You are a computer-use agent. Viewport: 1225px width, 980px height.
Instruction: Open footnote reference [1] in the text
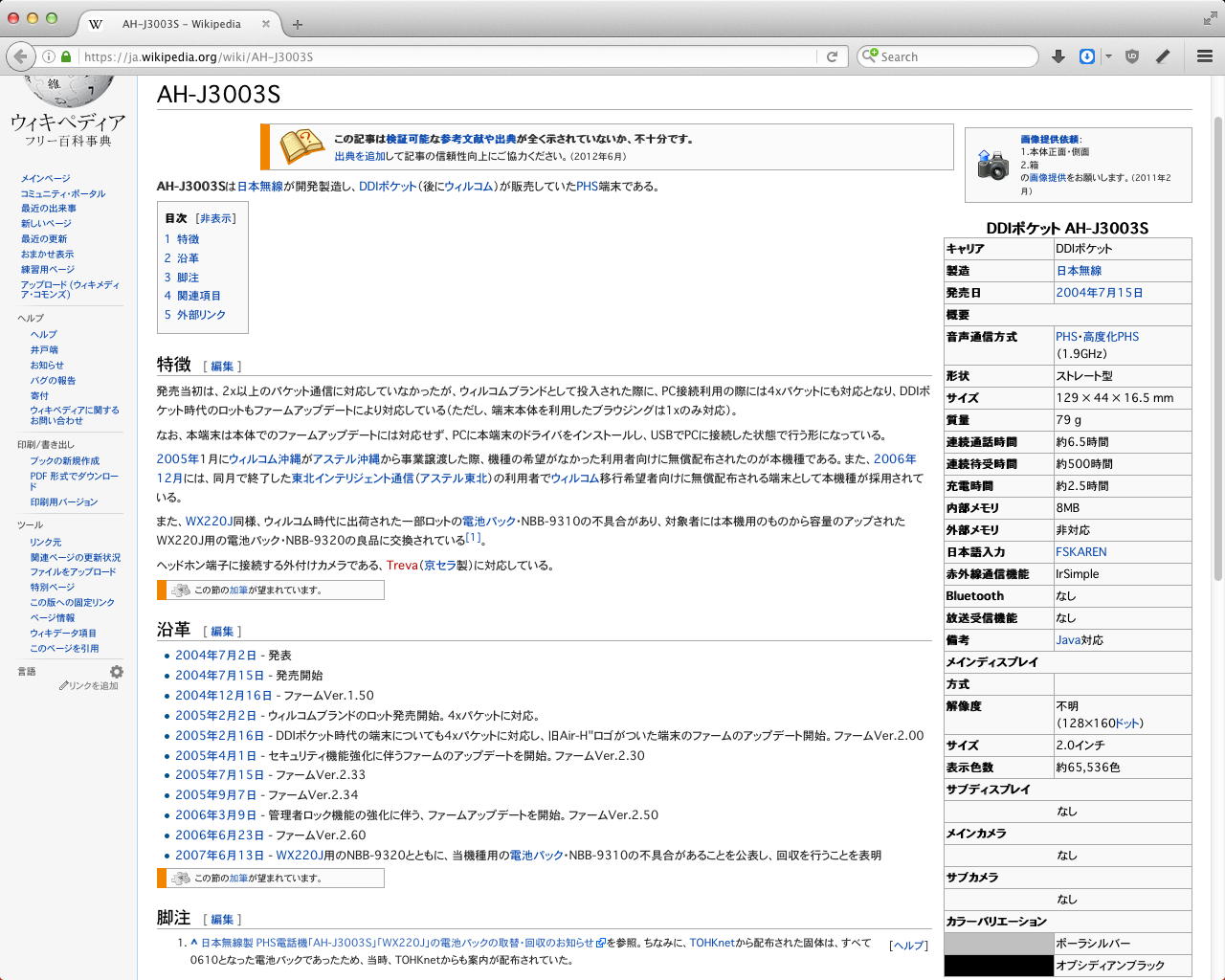[x=474, y=537]
